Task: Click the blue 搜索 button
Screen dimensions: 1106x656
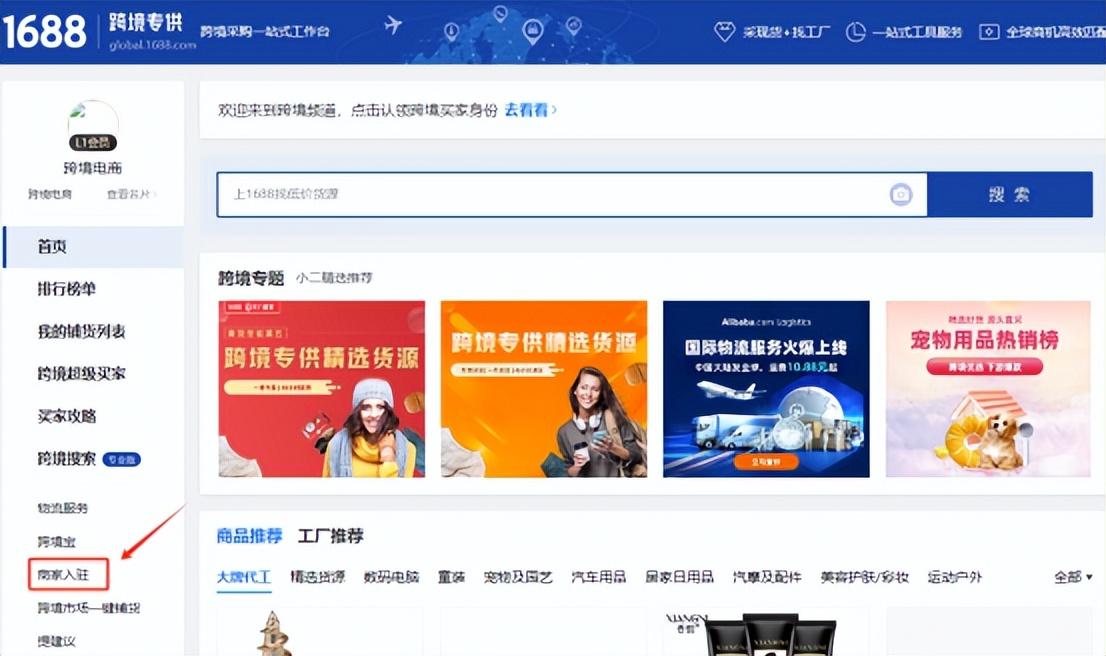Action: click(x=1009, y=194)
